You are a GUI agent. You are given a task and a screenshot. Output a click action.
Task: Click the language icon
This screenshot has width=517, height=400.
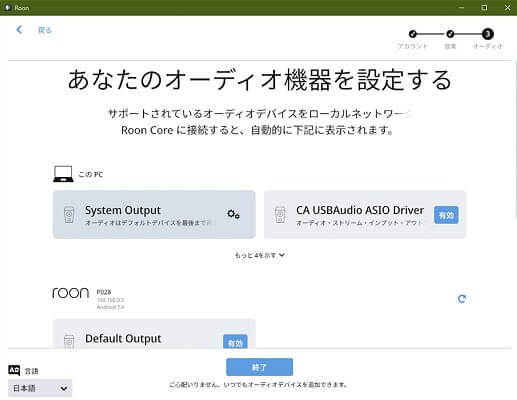[x=14, y=370]
